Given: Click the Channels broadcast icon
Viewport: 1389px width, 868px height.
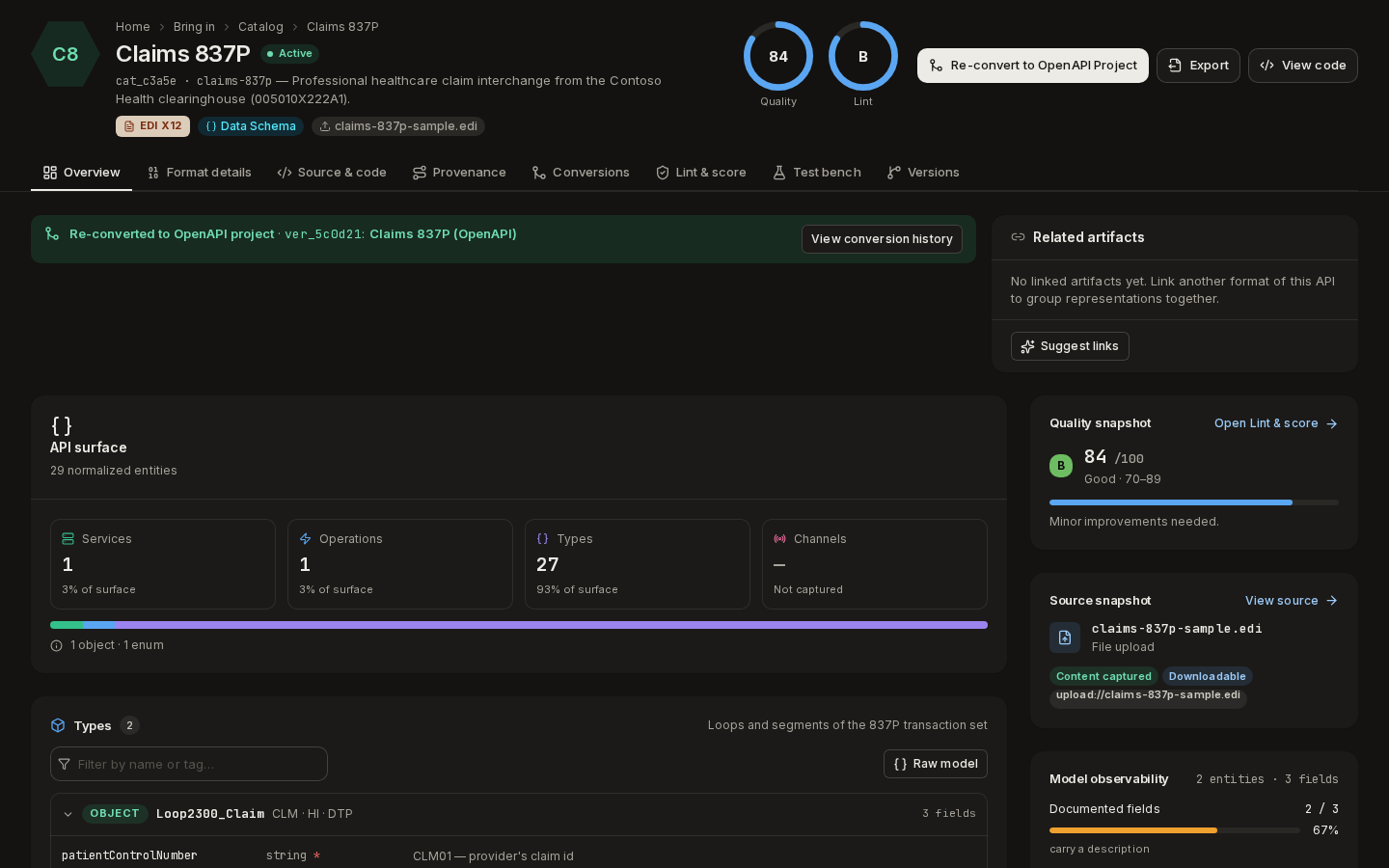Looking at the screenshot, I should coord(779,539).
